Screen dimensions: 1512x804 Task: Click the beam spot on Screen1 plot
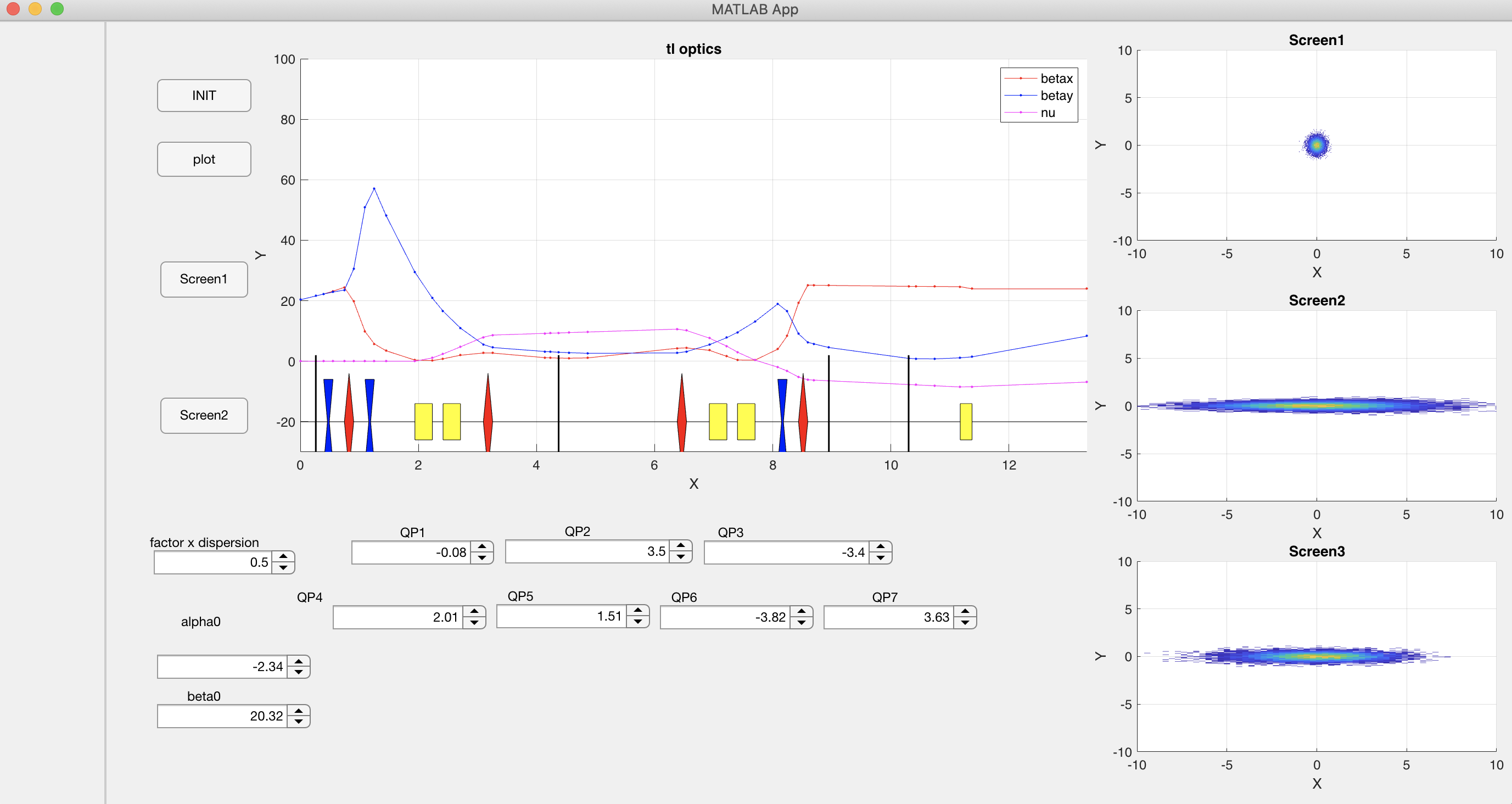tap(1317, 144)
